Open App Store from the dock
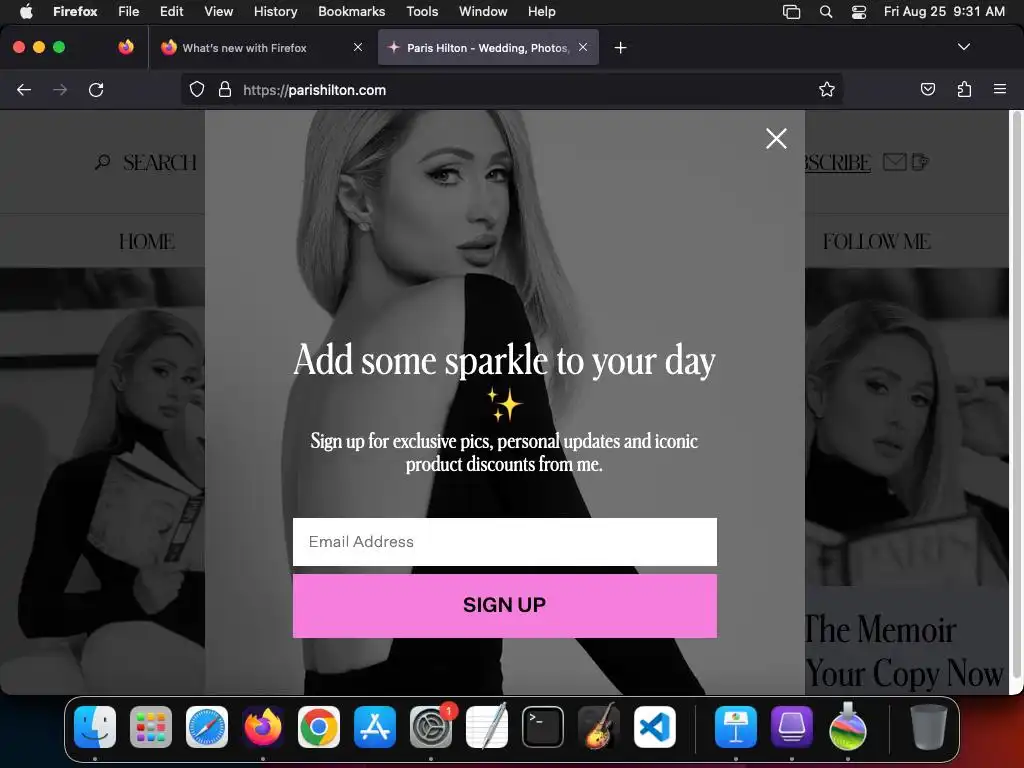 click(x=375, y=727)
